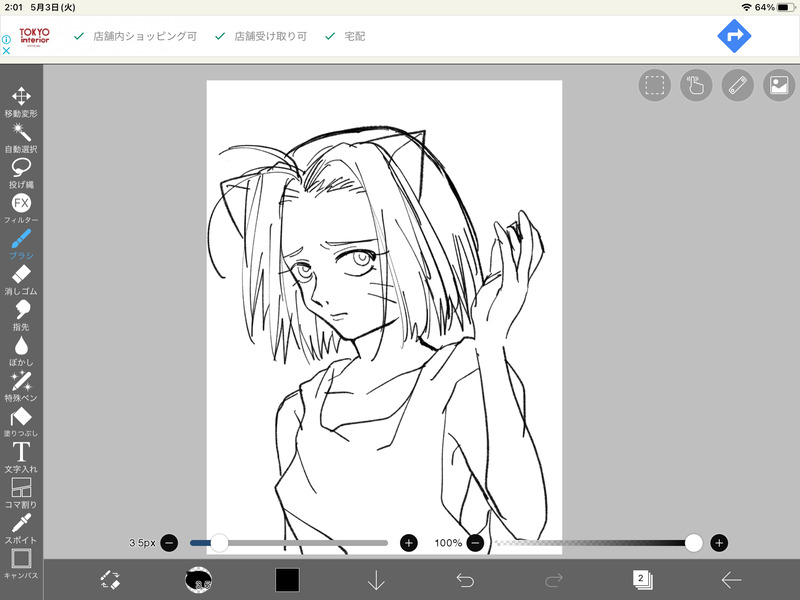Image resolution: width=800 pixels, height=600 pixels.
Task: Open the FX フィルター filter tool
Action: (x=21, y=209)
